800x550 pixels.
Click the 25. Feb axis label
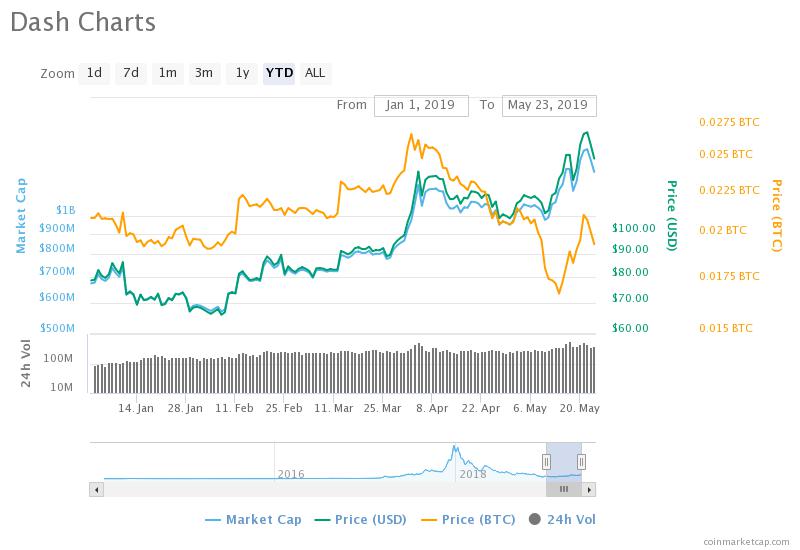pyautogui.click(x=284, y=408)
